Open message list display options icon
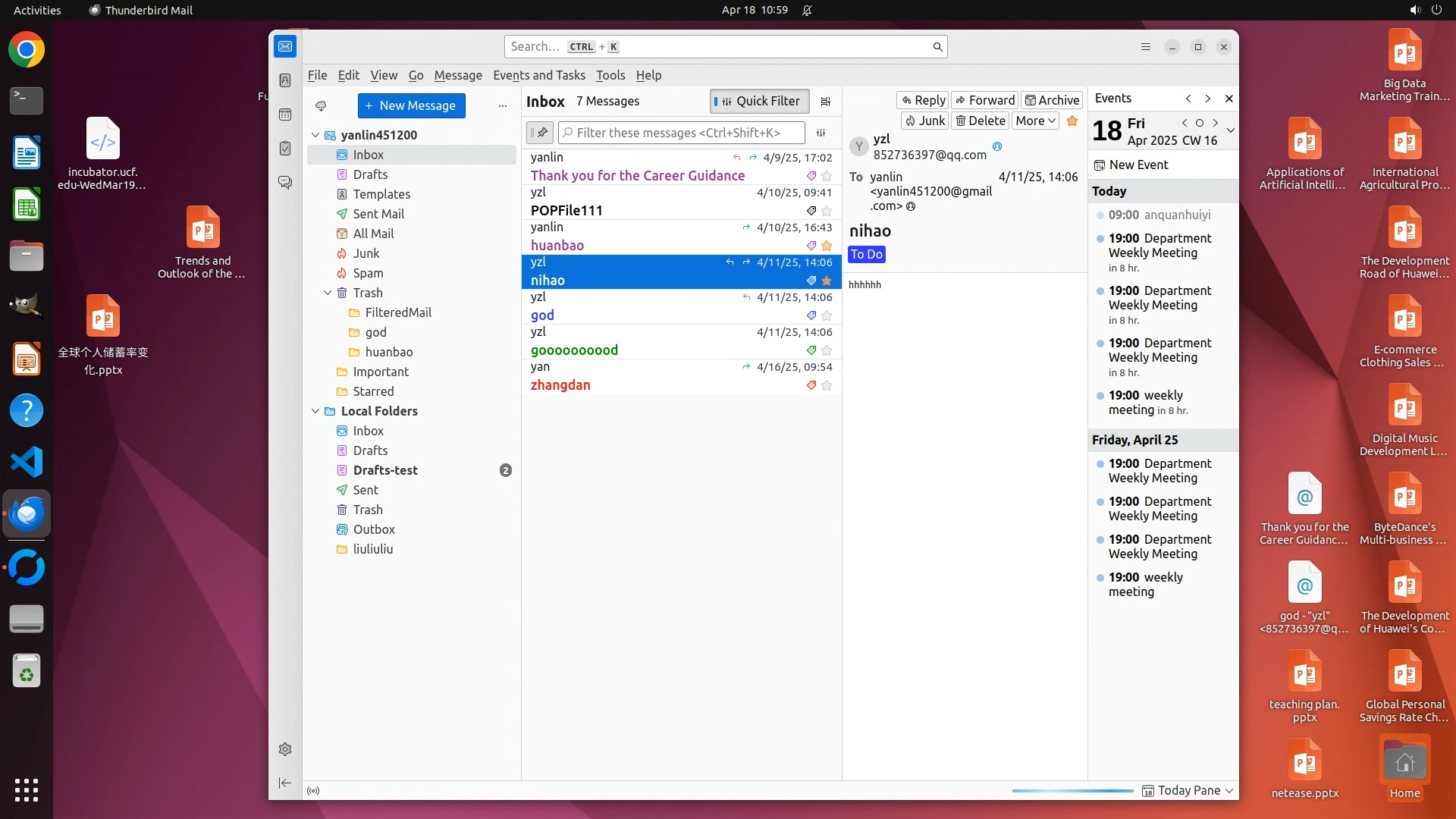This screenshot has width=1456, height=819. click(826, 102)
